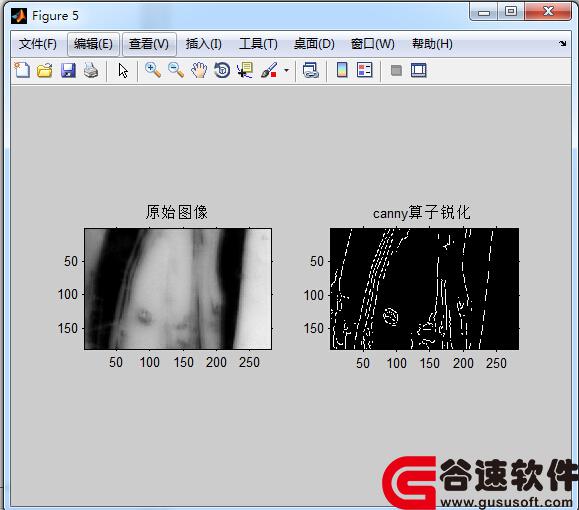Open the 文件(F) menu
Screen dimensions: 579x510
point(37,44)
